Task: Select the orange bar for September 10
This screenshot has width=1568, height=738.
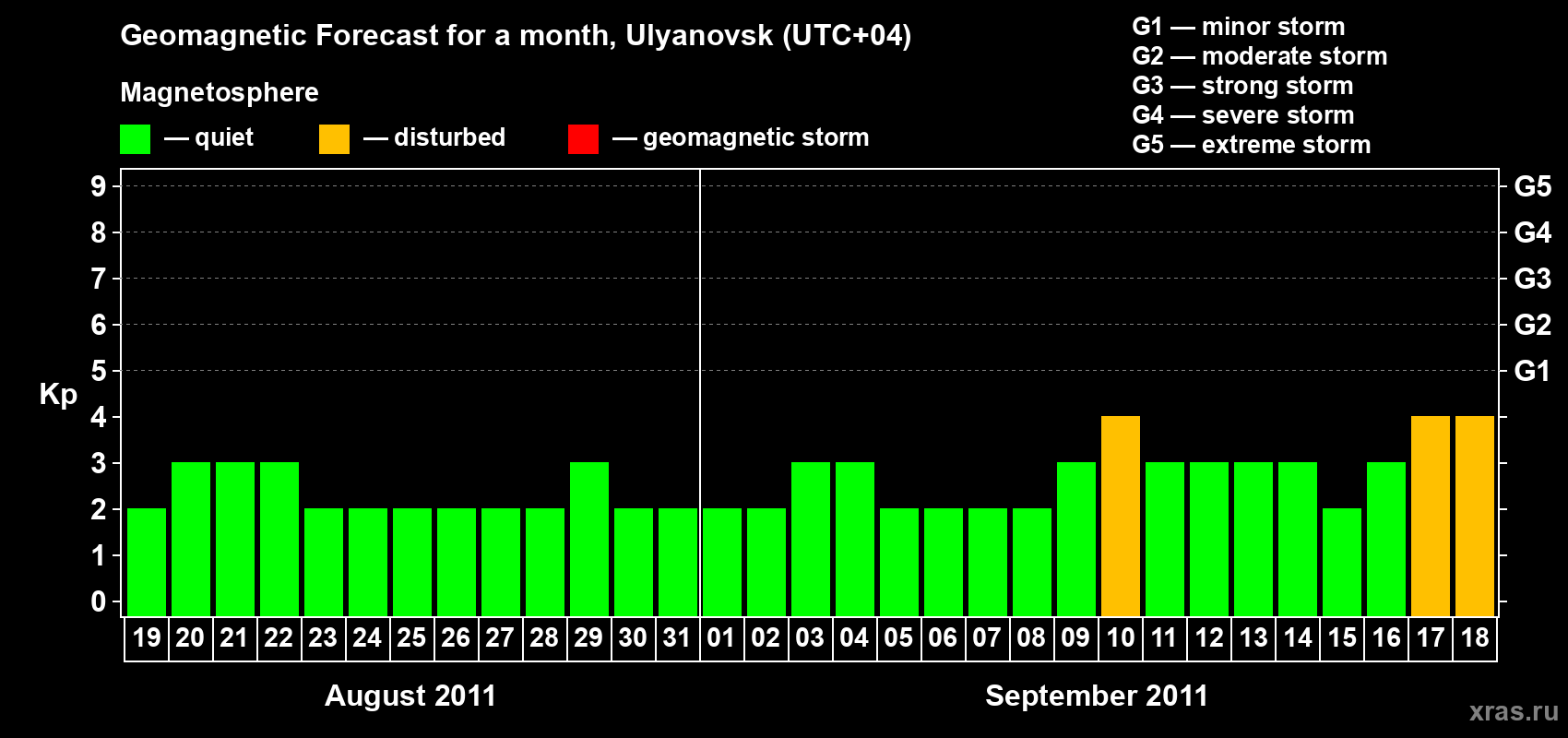Action: (x=1121, y=516)
